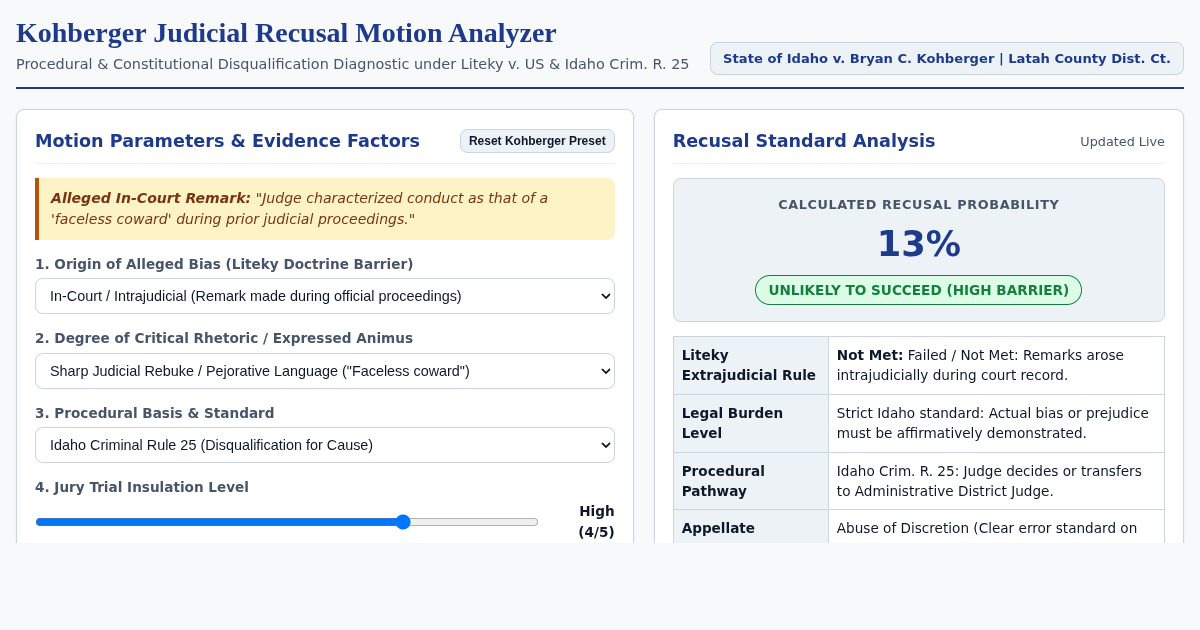Click the Liteky Extrajudicial Rule table cell

pyautogui.click(x=751, y=365)
